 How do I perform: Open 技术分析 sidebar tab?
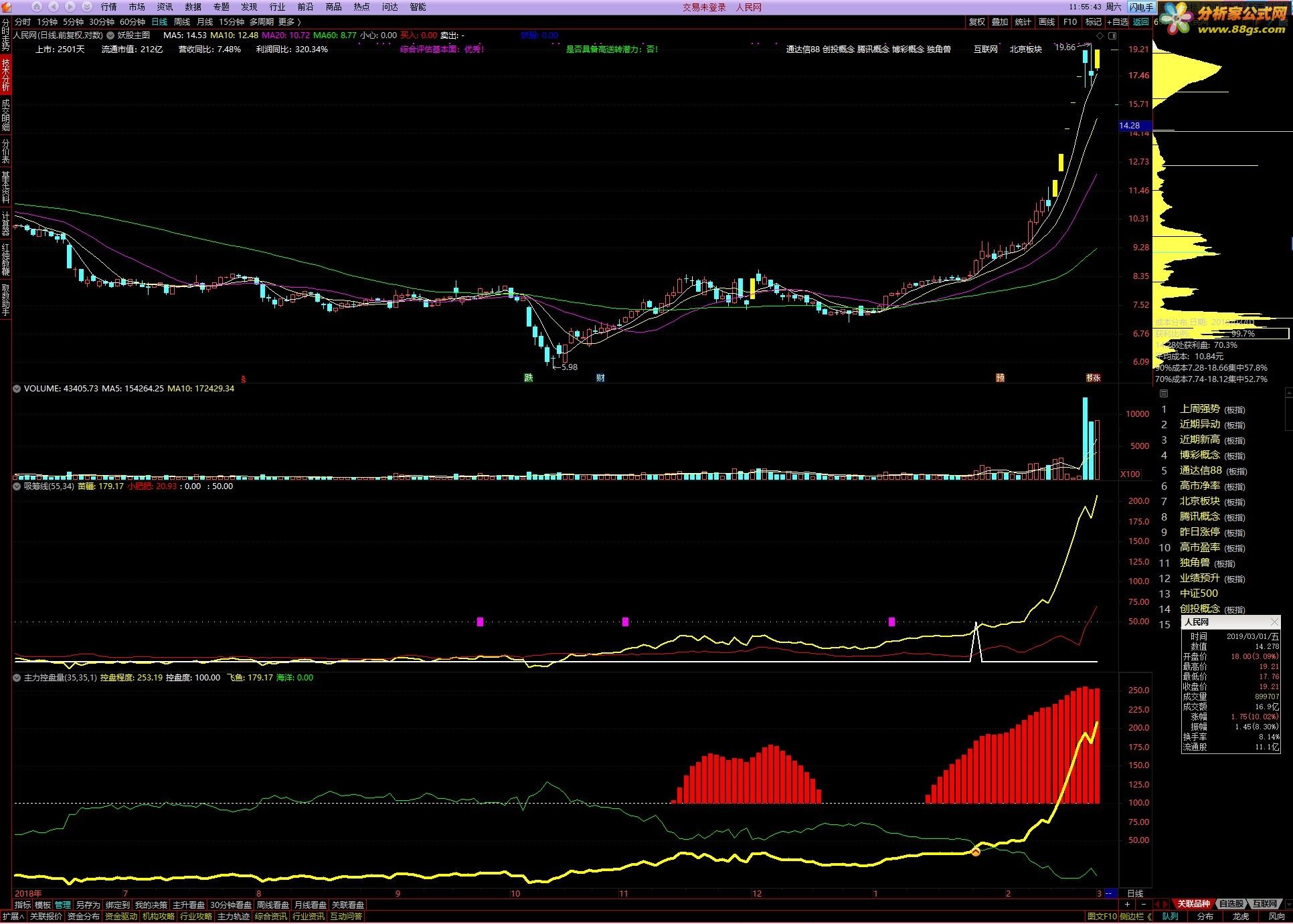(x=5, y=75)
